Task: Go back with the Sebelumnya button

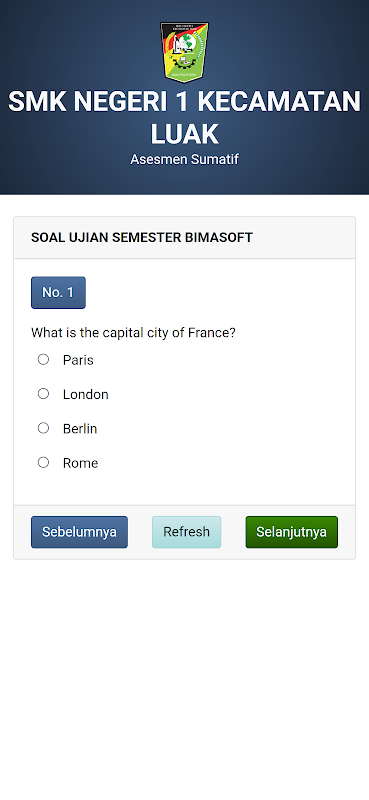Action: [79, 532]
